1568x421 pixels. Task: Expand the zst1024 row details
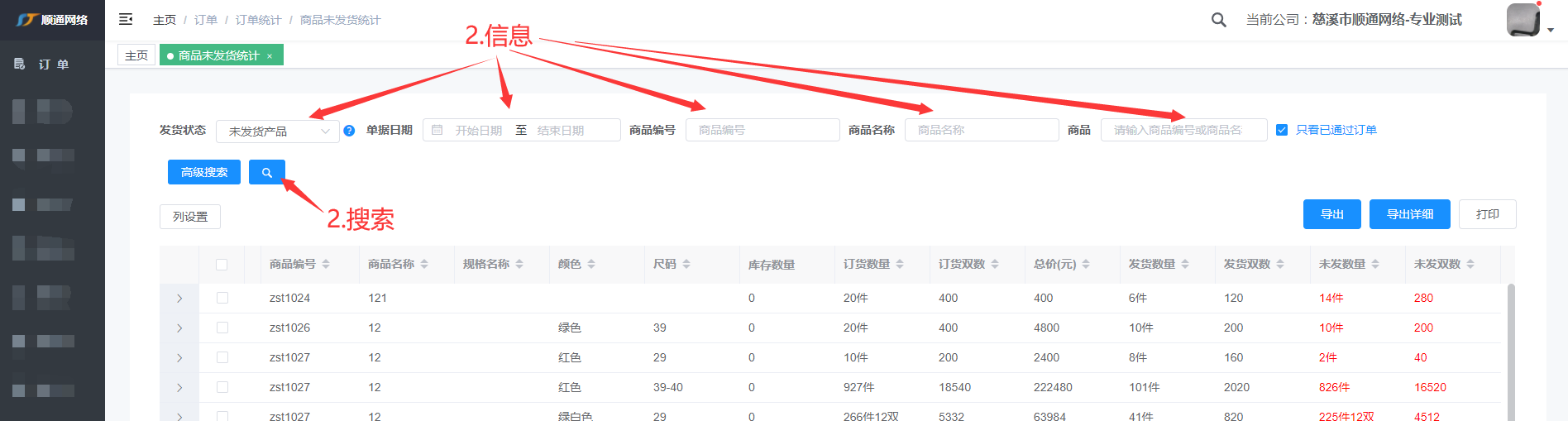pyautogui.click(x=179, y=298)
